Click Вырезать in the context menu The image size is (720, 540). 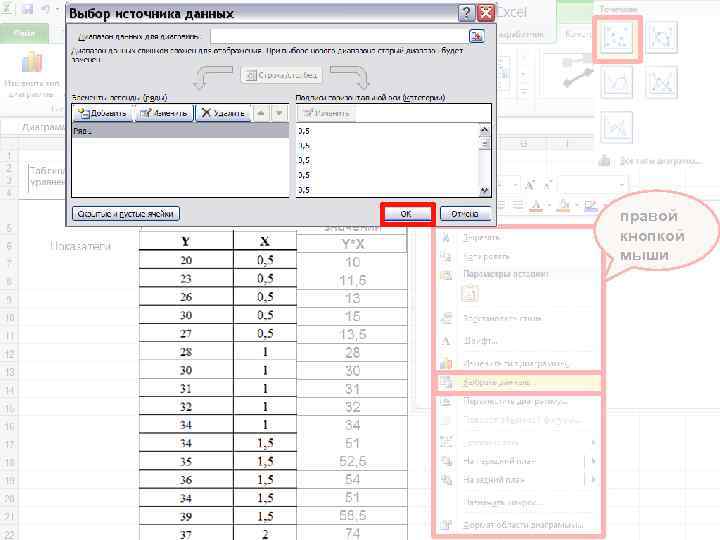(x=481, y=238)
